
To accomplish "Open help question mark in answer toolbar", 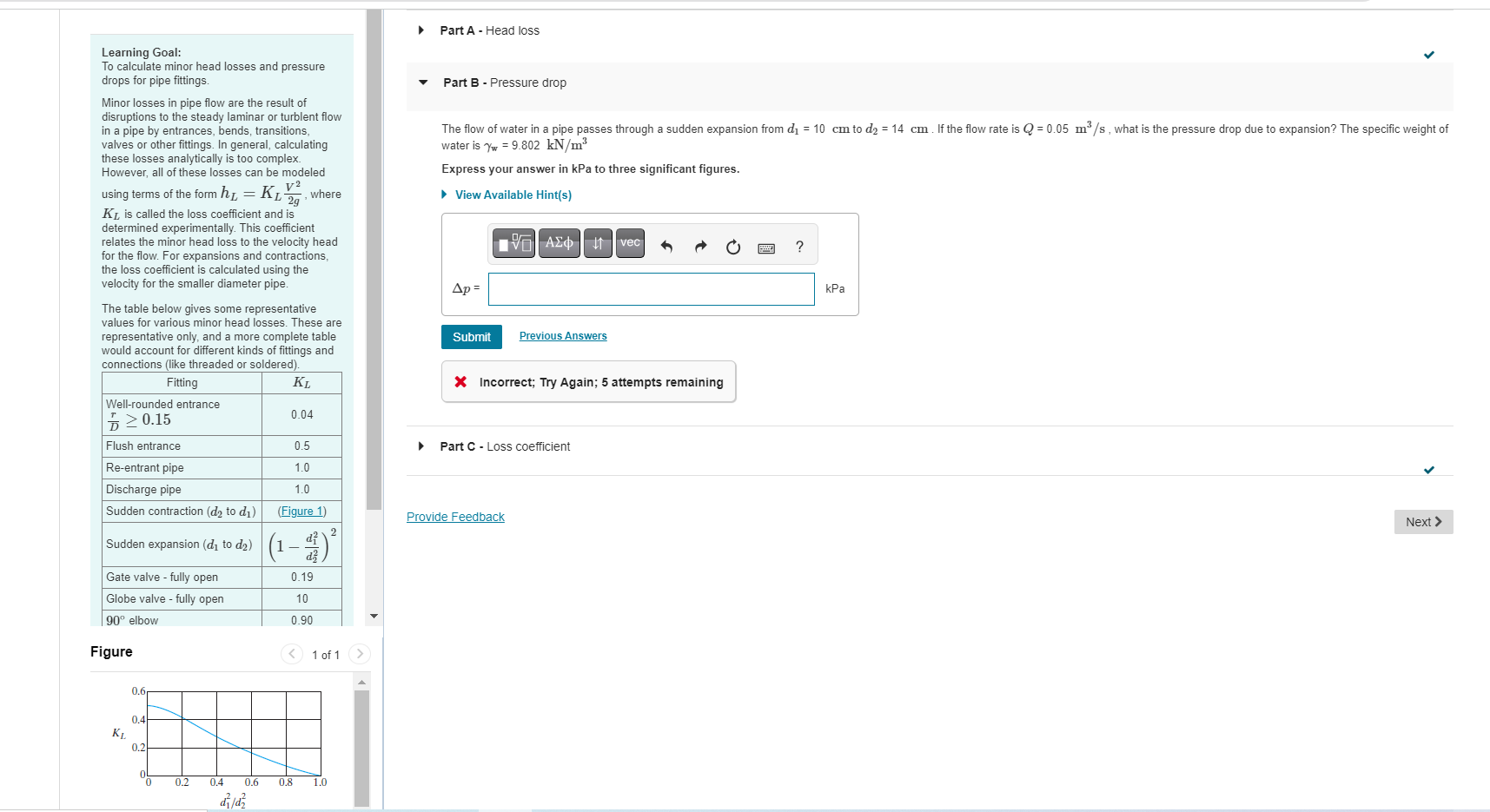I will coord(799,247).
